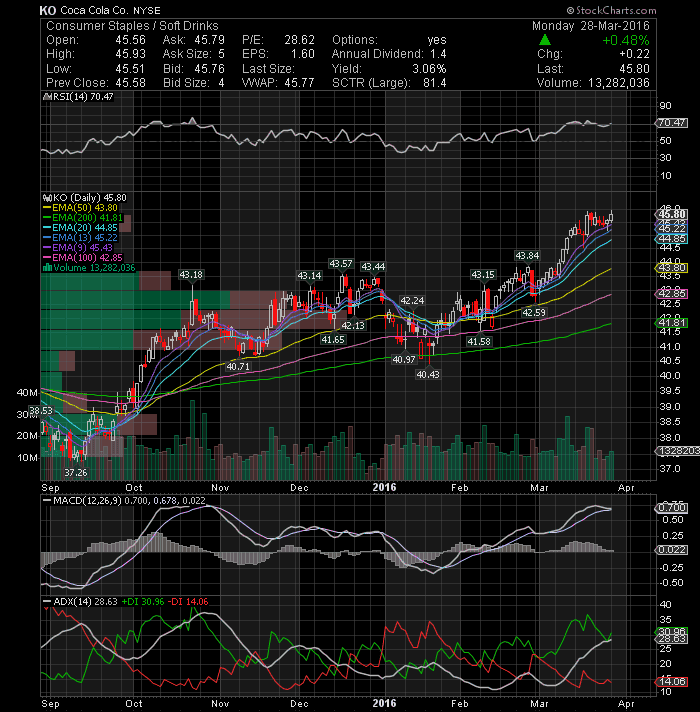Click the 40.97 price low annotation
This screenshot has width=700, height=712.
(404, 360)
